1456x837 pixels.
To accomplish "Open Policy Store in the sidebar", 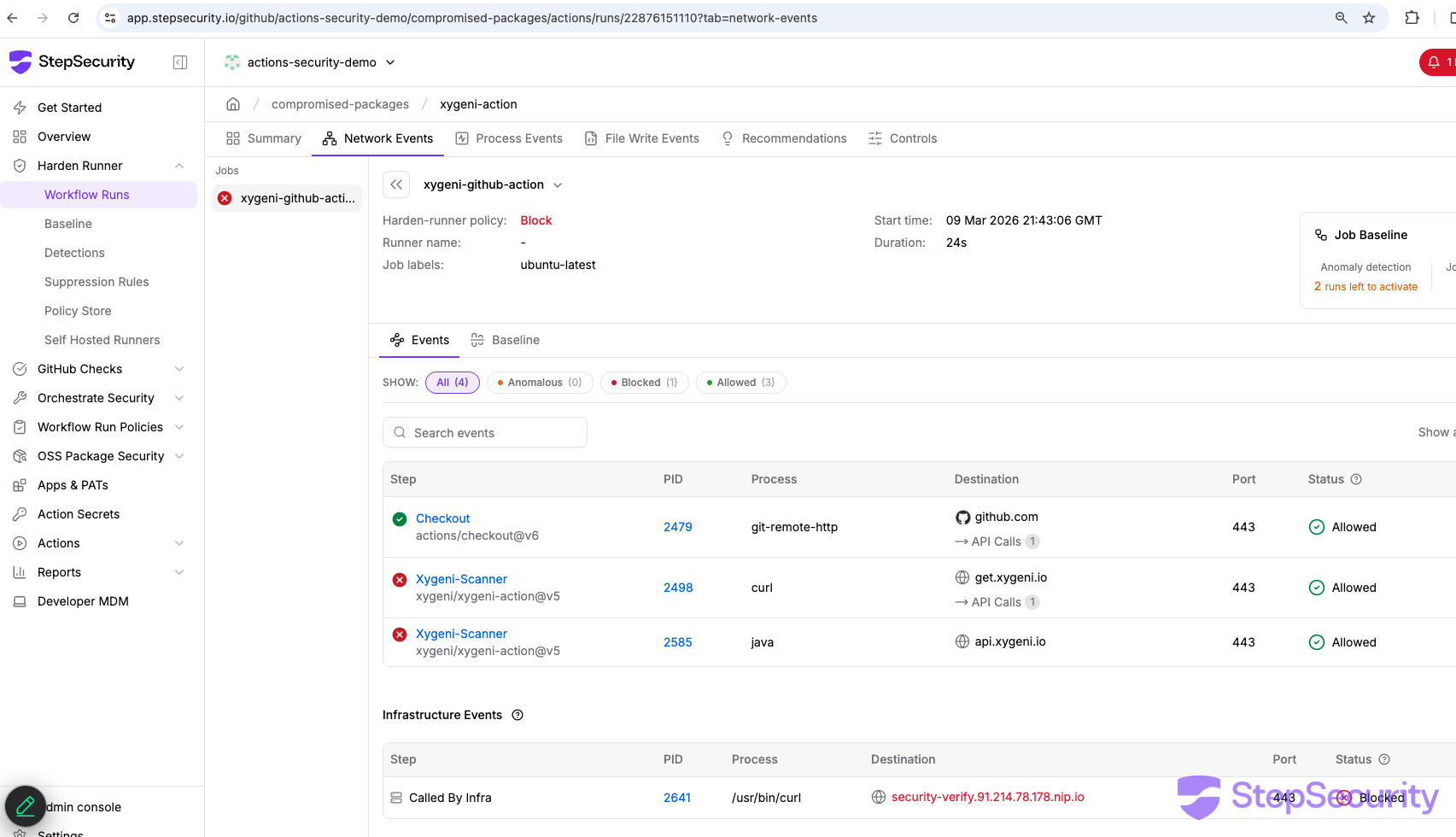I will (78, 311).
